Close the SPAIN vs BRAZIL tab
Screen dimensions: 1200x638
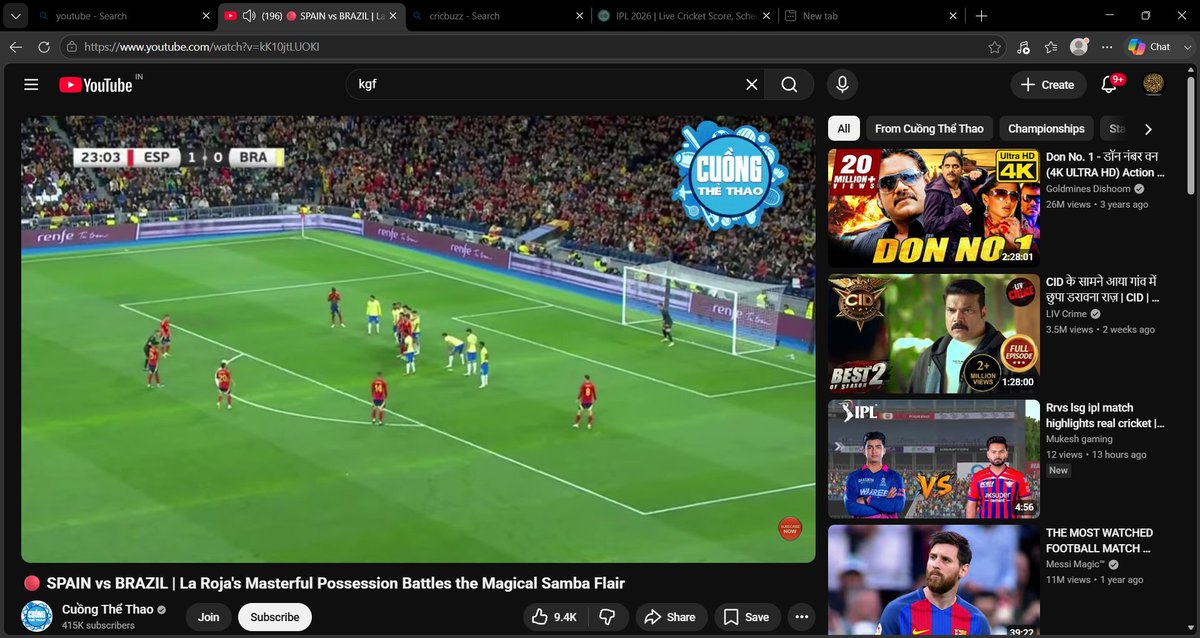coord(392,16)
